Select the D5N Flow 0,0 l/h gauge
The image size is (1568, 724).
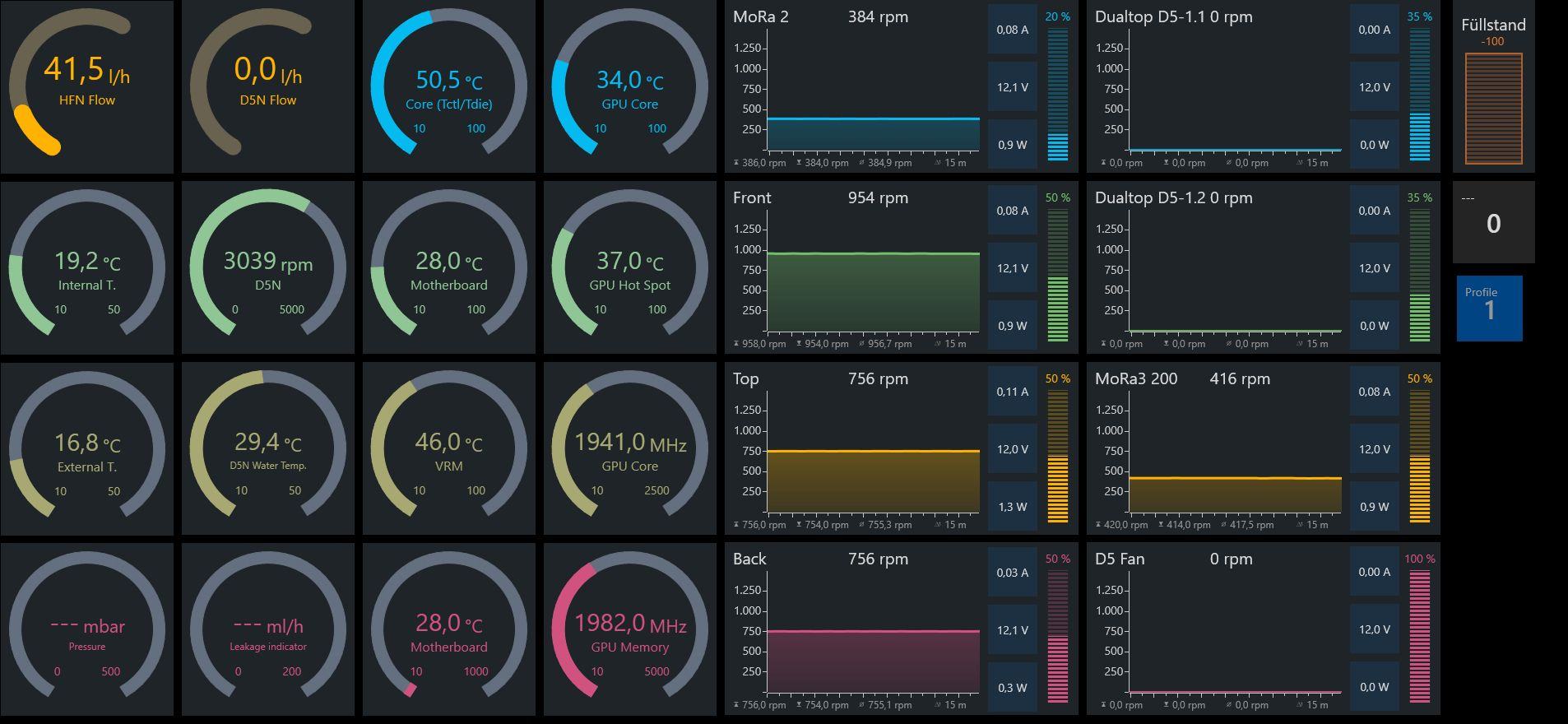(x=268, y=86)
